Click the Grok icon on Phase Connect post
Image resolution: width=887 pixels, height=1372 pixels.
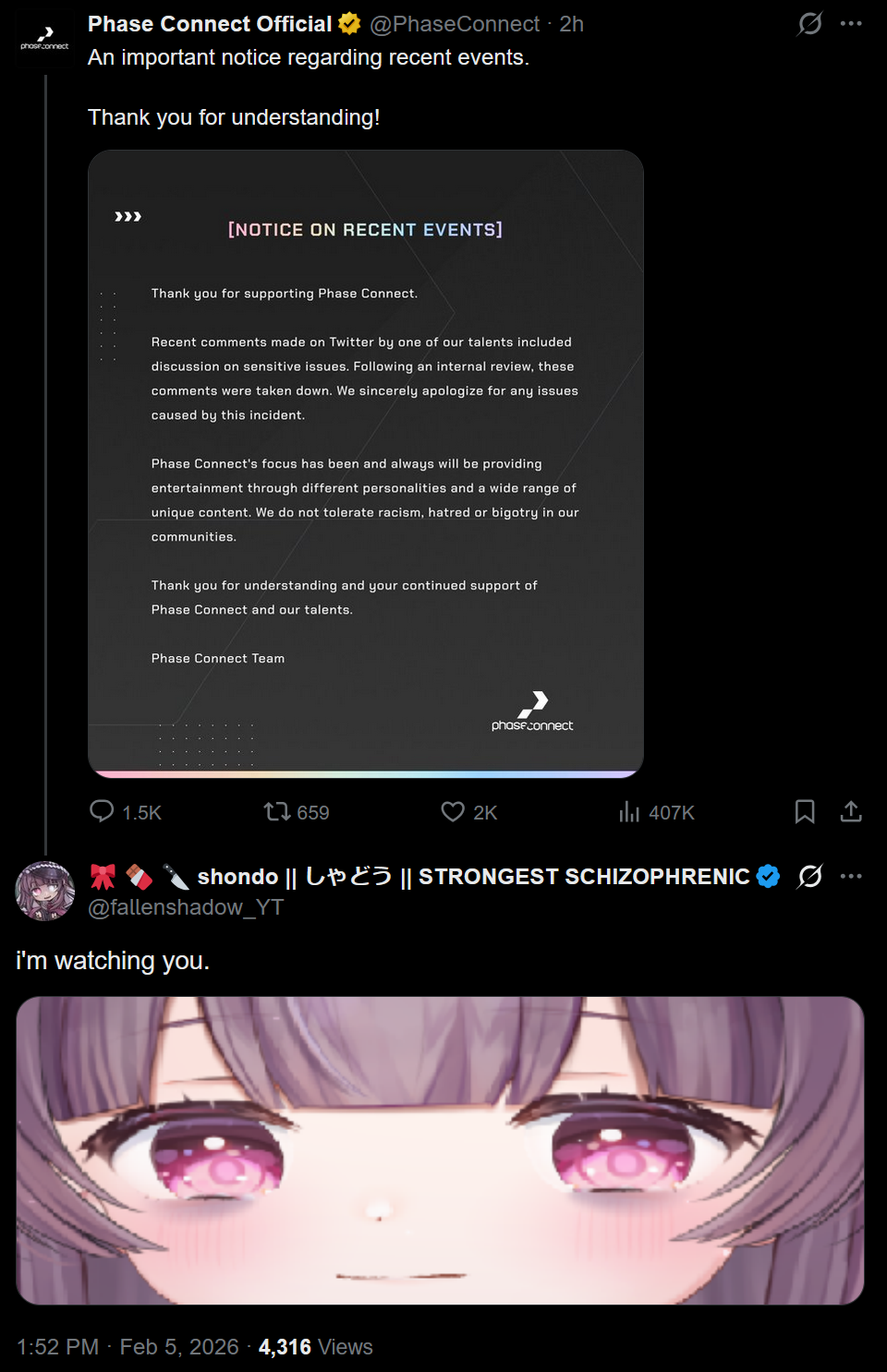tap(810, 23)
